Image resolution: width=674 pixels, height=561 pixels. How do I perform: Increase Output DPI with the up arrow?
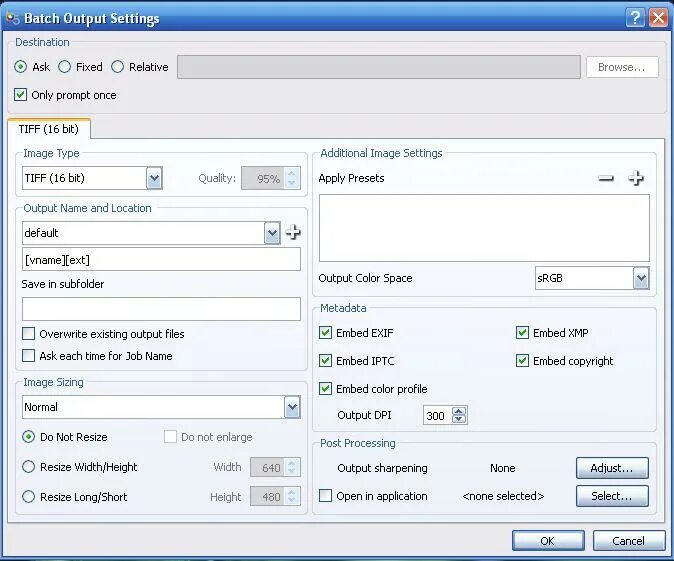[x=459, y=411]
